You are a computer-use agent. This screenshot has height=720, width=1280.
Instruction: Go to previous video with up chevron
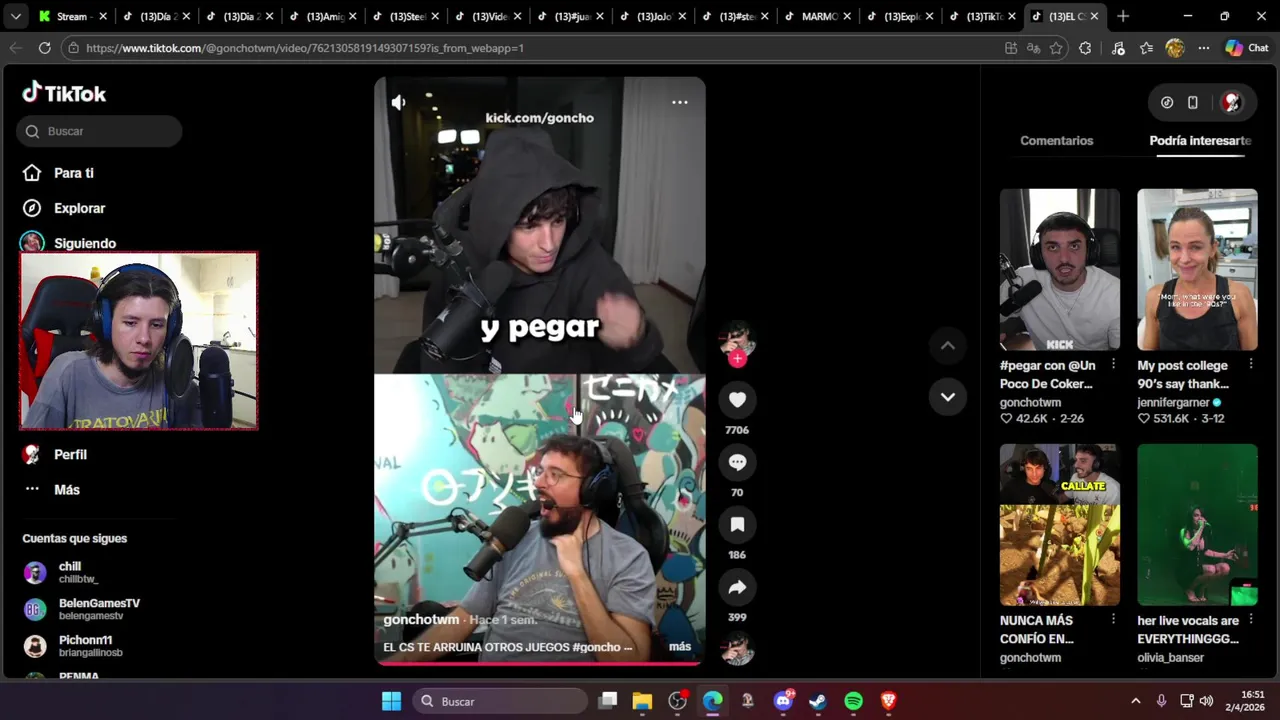[948, 346]
